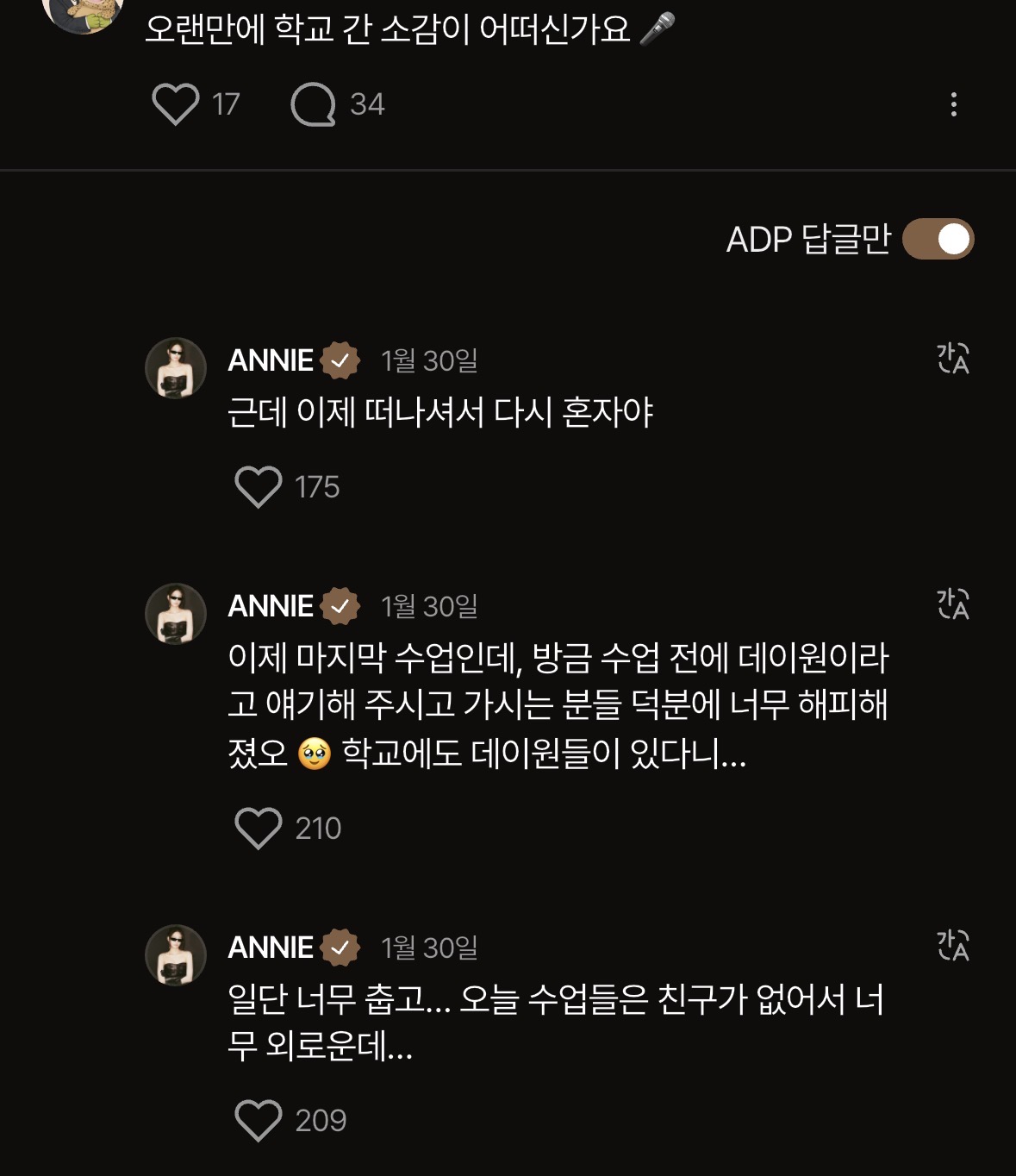Click ANNIE's name on the 외로운데 reply
This screenshot has height=1176, width=1016.
(x=271, y=948)
